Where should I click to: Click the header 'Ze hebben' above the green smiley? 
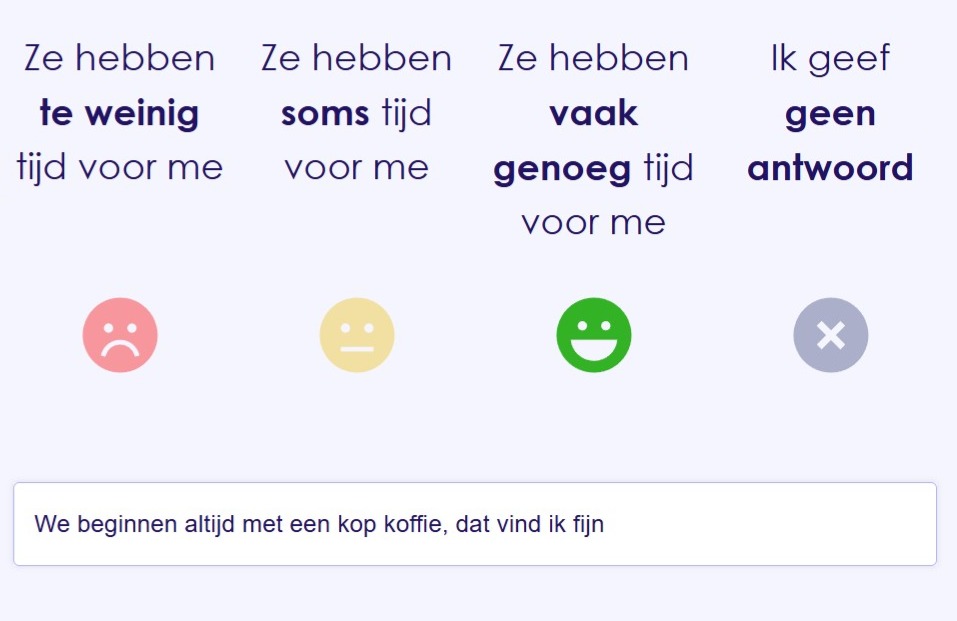(594, 57)
